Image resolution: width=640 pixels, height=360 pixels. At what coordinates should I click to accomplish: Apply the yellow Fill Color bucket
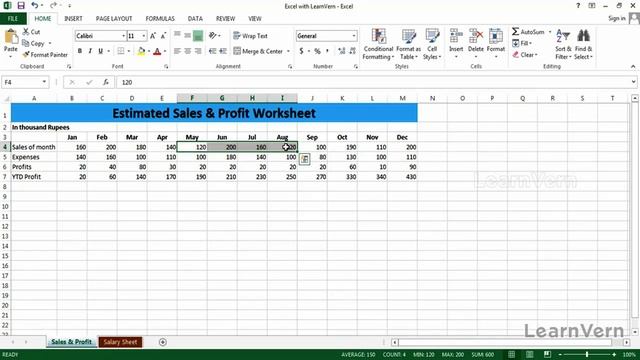tap(141, 51)
